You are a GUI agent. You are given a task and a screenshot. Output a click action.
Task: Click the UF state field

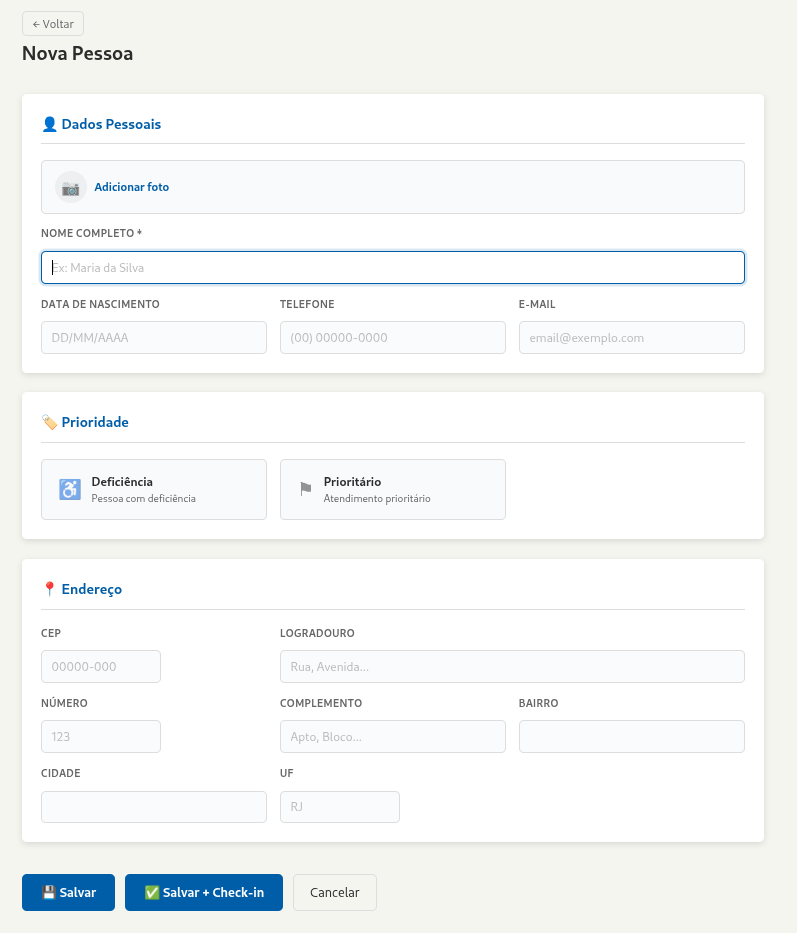[340, 807]
